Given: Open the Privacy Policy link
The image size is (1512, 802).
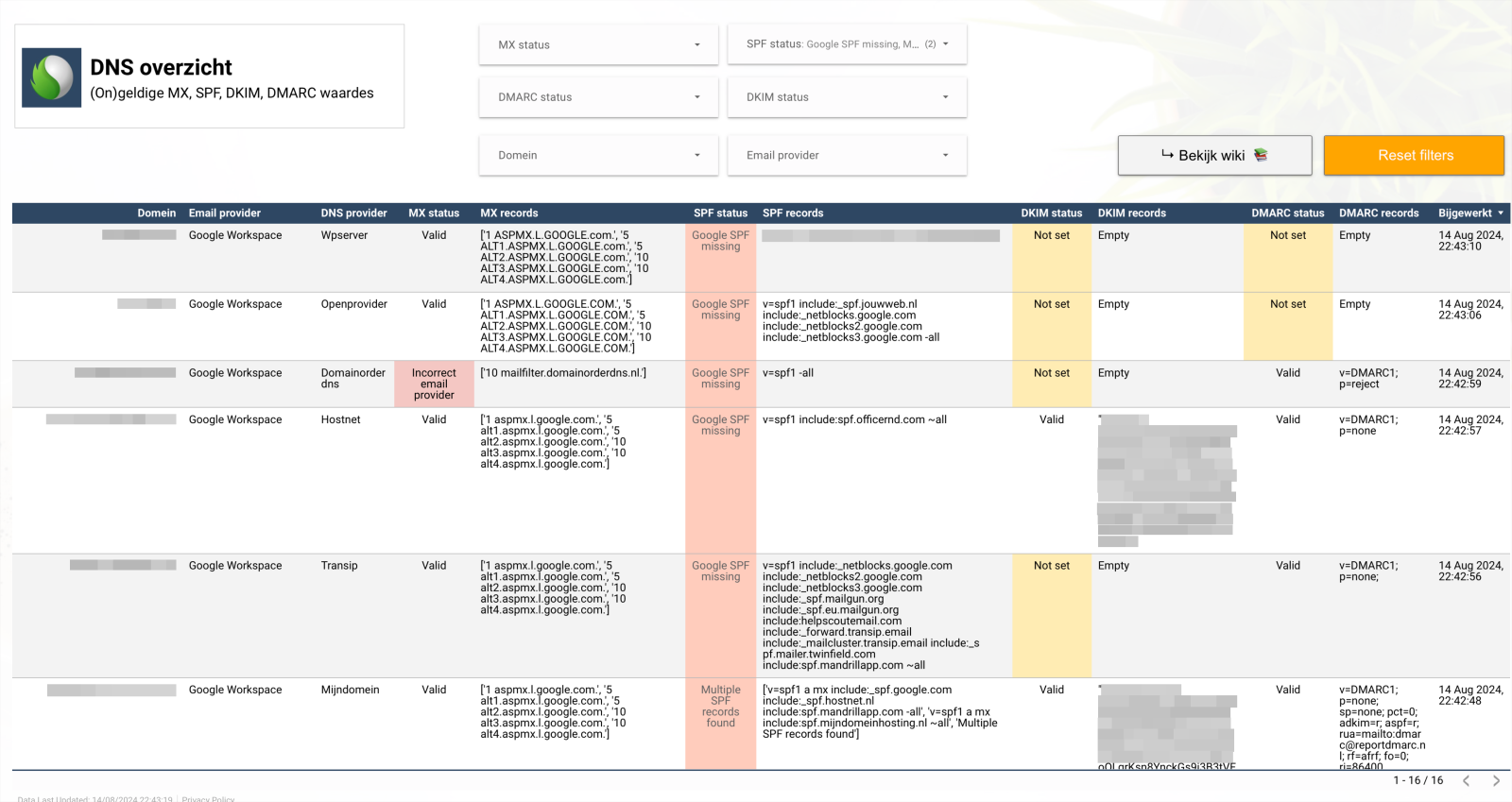Looking at the screenshot, I should 208,799.
